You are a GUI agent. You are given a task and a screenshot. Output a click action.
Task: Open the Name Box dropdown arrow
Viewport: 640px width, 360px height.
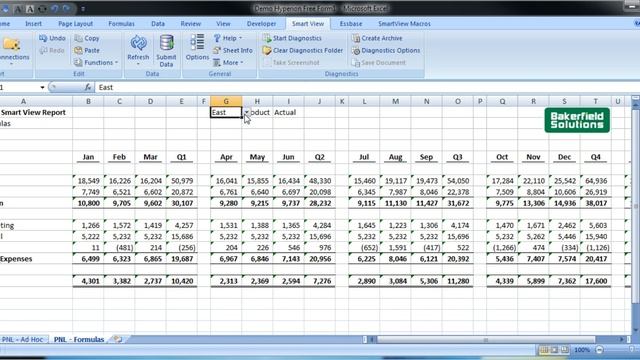42,87
